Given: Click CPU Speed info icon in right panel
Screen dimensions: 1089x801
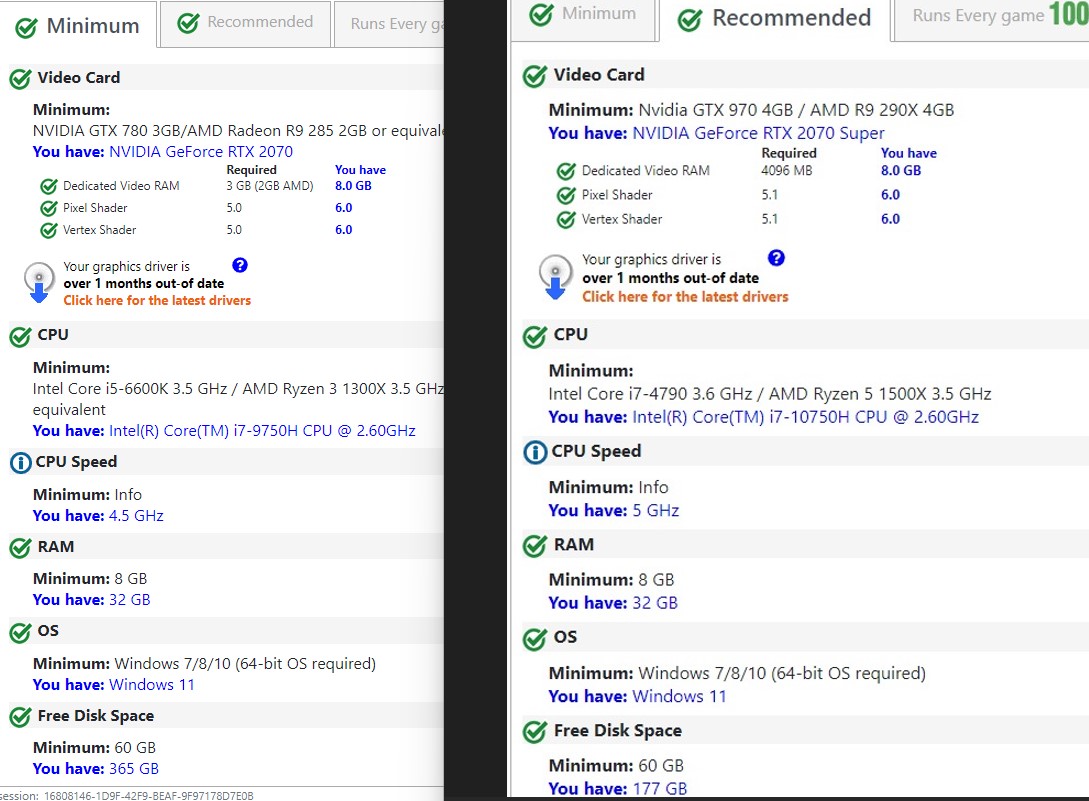Looking at the screenshot, I should (535, 452).
